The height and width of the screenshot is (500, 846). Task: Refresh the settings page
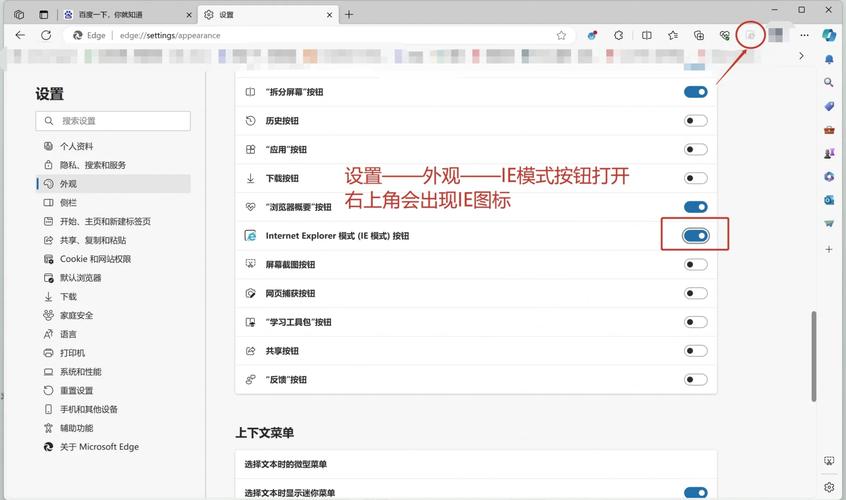tap(46, 35)
